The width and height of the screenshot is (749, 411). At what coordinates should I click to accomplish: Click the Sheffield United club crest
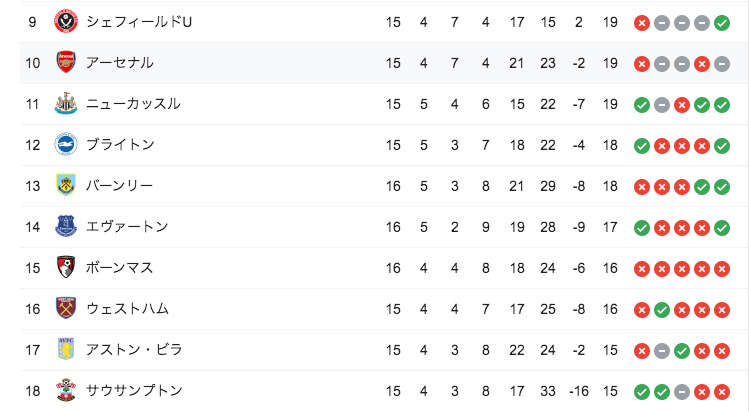66,22
